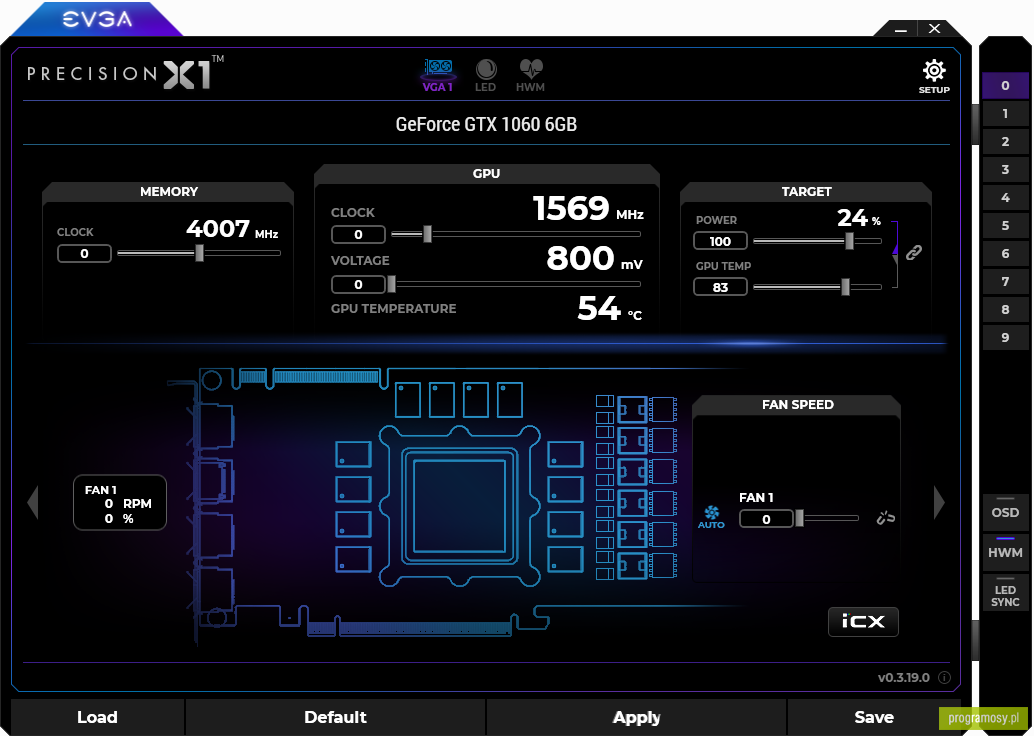Reset settings with the Default button

335,717
